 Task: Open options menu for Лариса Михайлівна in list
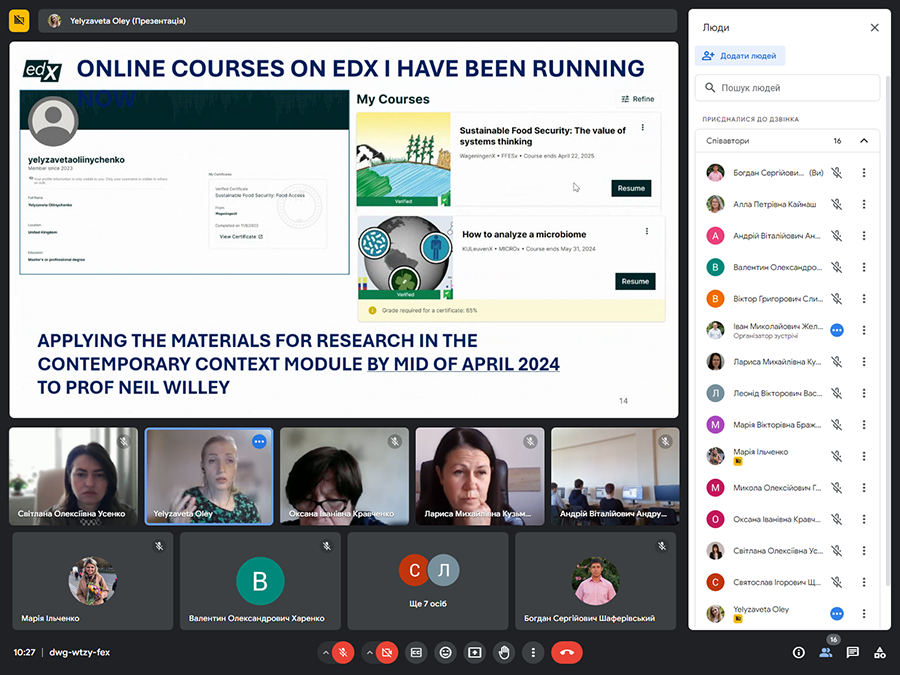(864, 362)
